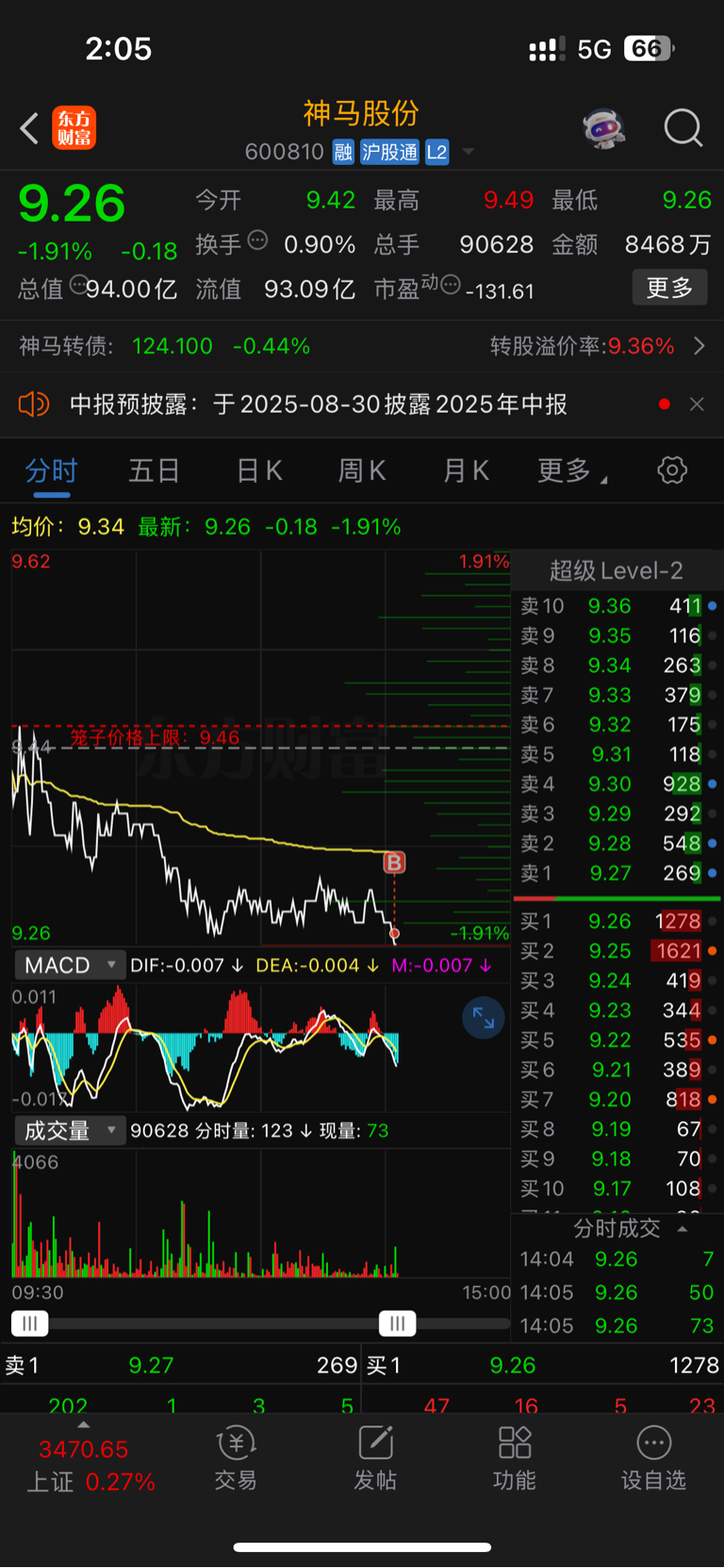This screenshot has width=724, height=1568.
Task: Open 功能 functions icon
Action: 515,1459
